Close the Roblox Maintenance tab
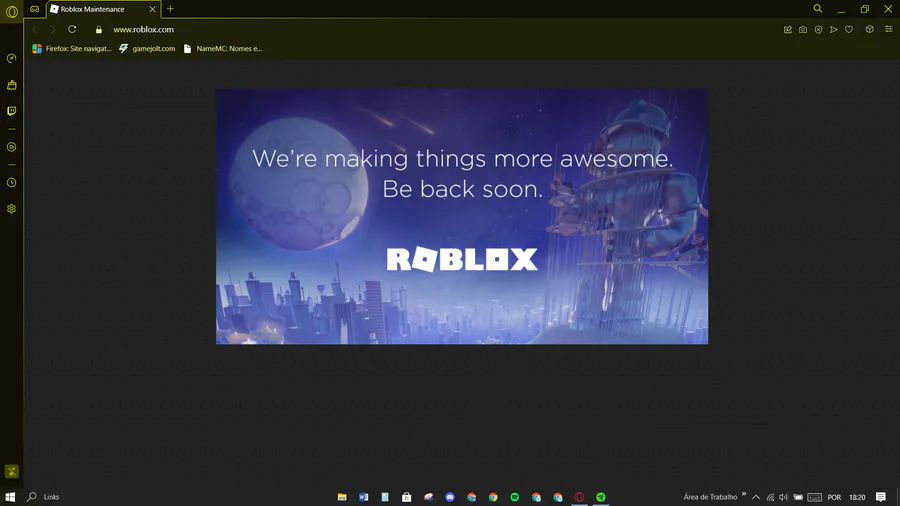This screenshot has height=506, width=900. point(152,9)
